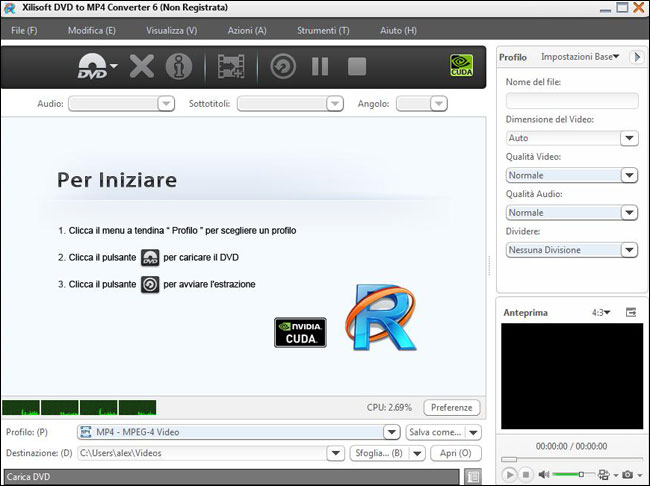
Task: Click the Xilisoft app icon in title bar
Action: (x=10, y=8)
